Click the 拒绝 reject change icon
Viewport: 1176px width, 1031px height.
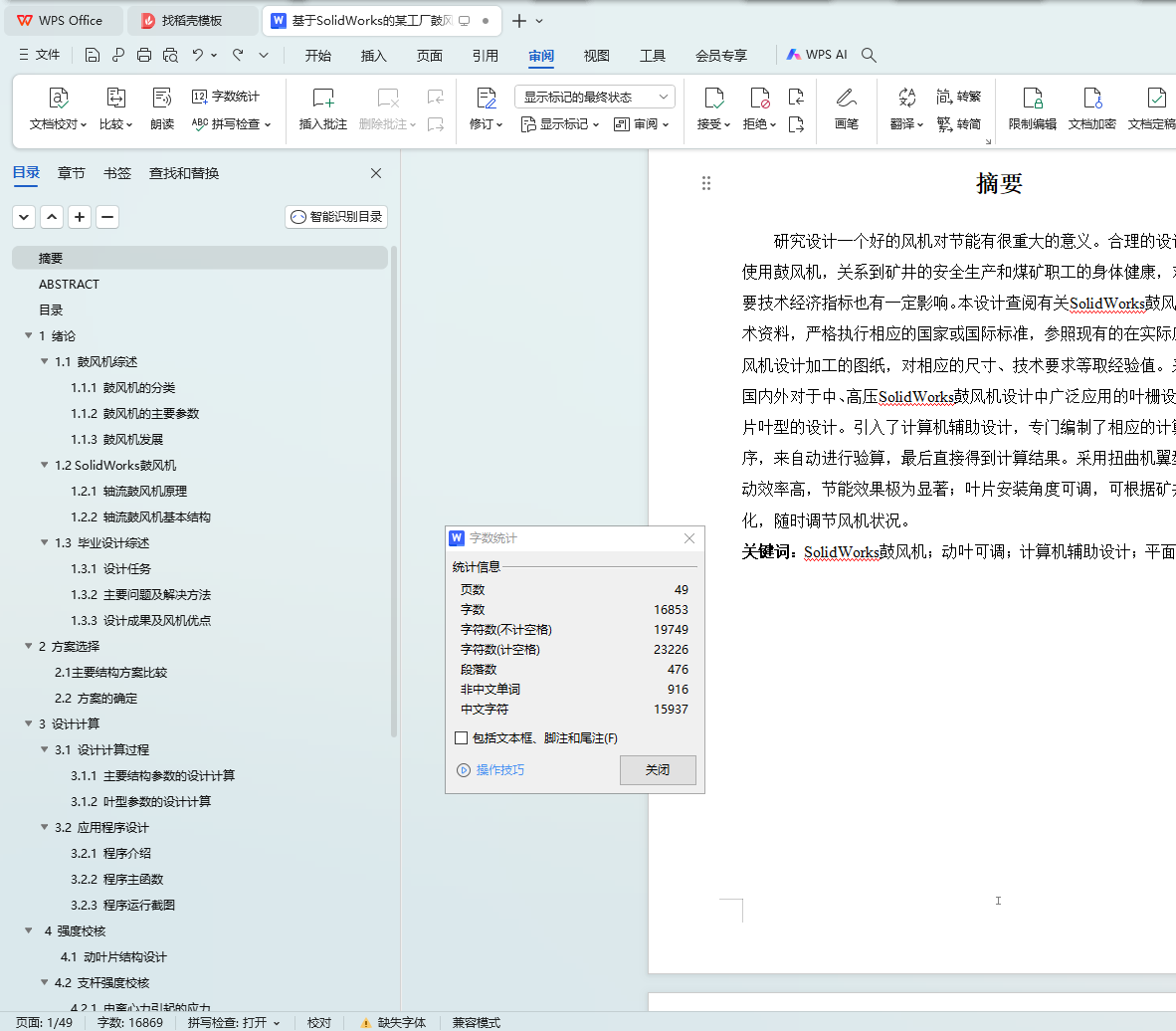pyautogui.click(x=760, y=99)
